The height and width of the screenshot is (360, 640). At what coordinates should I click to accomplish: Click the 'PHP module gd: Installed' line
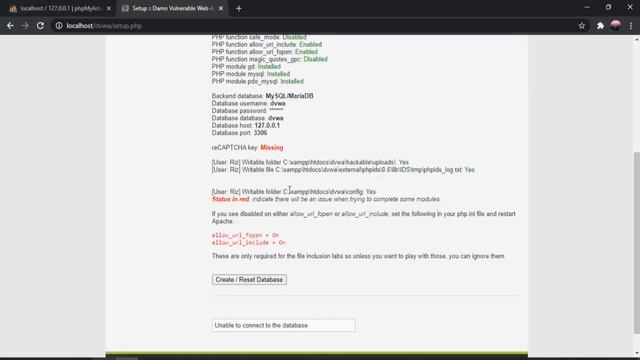pyautogui.click(x=246, y=67)
